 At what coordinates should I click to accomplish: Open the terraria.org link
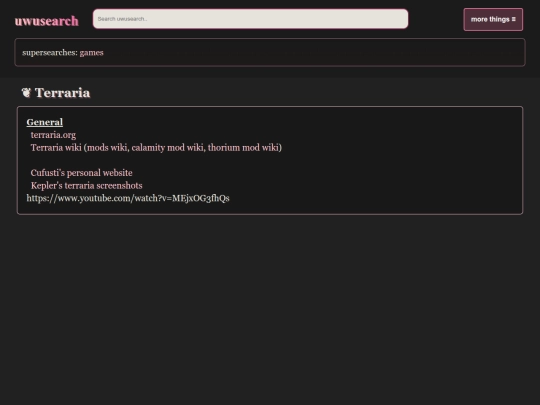pyautogui.click(x=53, y=135)
